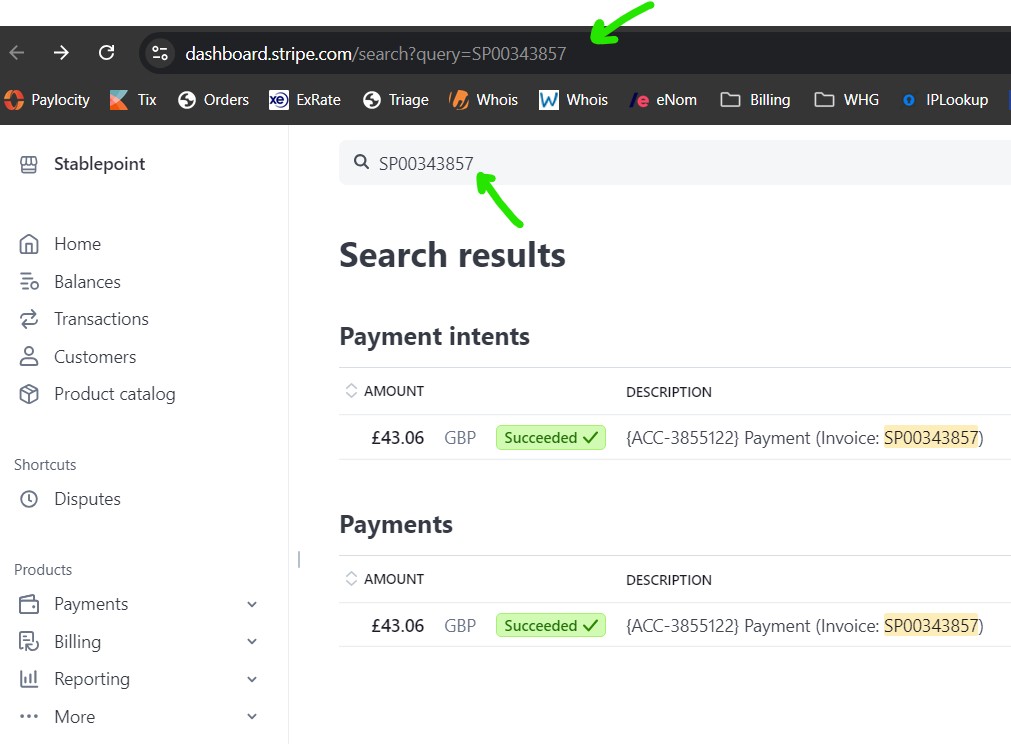This screenshot has width=1011, height=744.
Task: Open the Disputes shortcut
Action: (87, 499)
